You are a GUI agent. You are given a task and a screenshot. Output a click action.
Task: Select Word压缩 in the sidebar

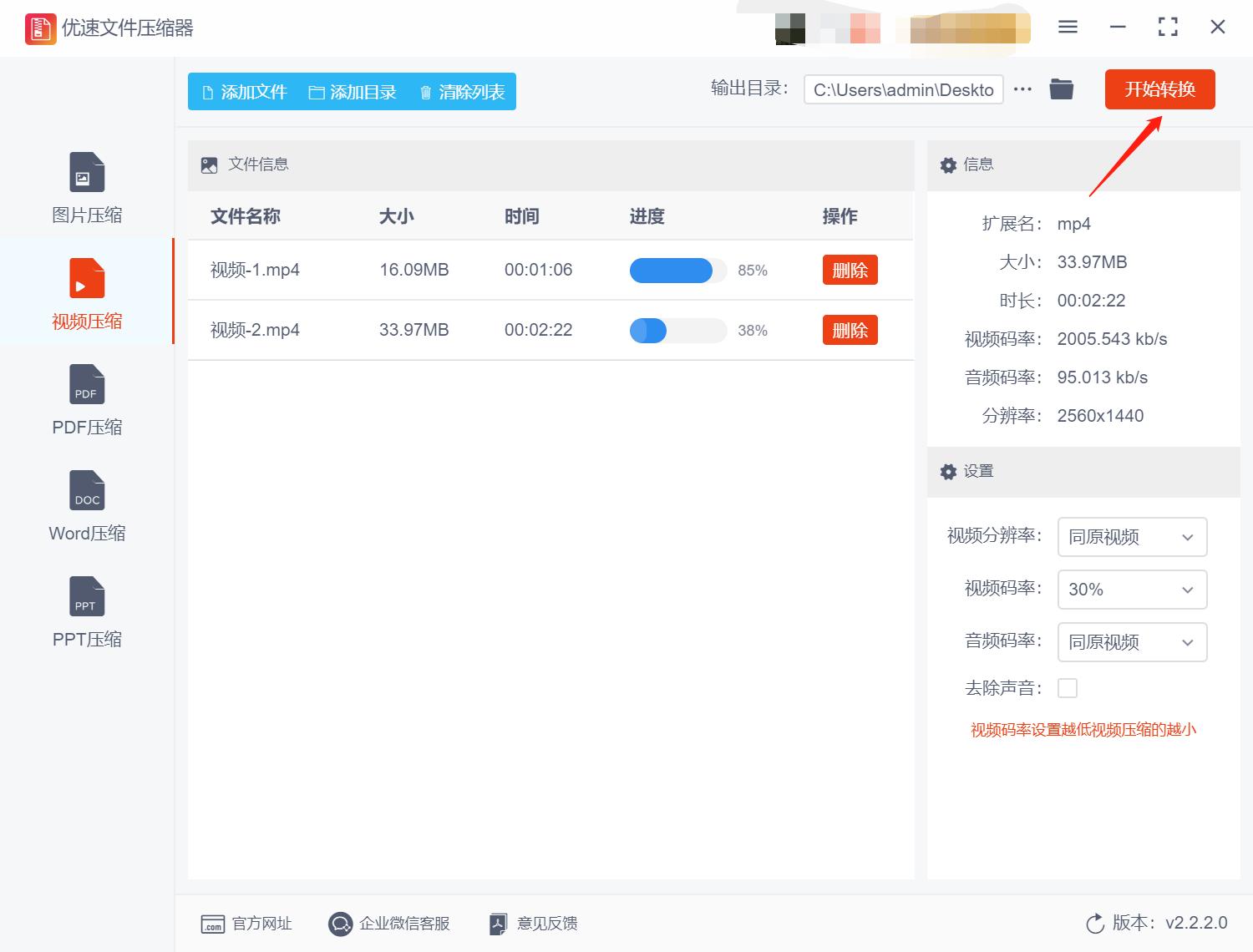[x=86, y=505]
